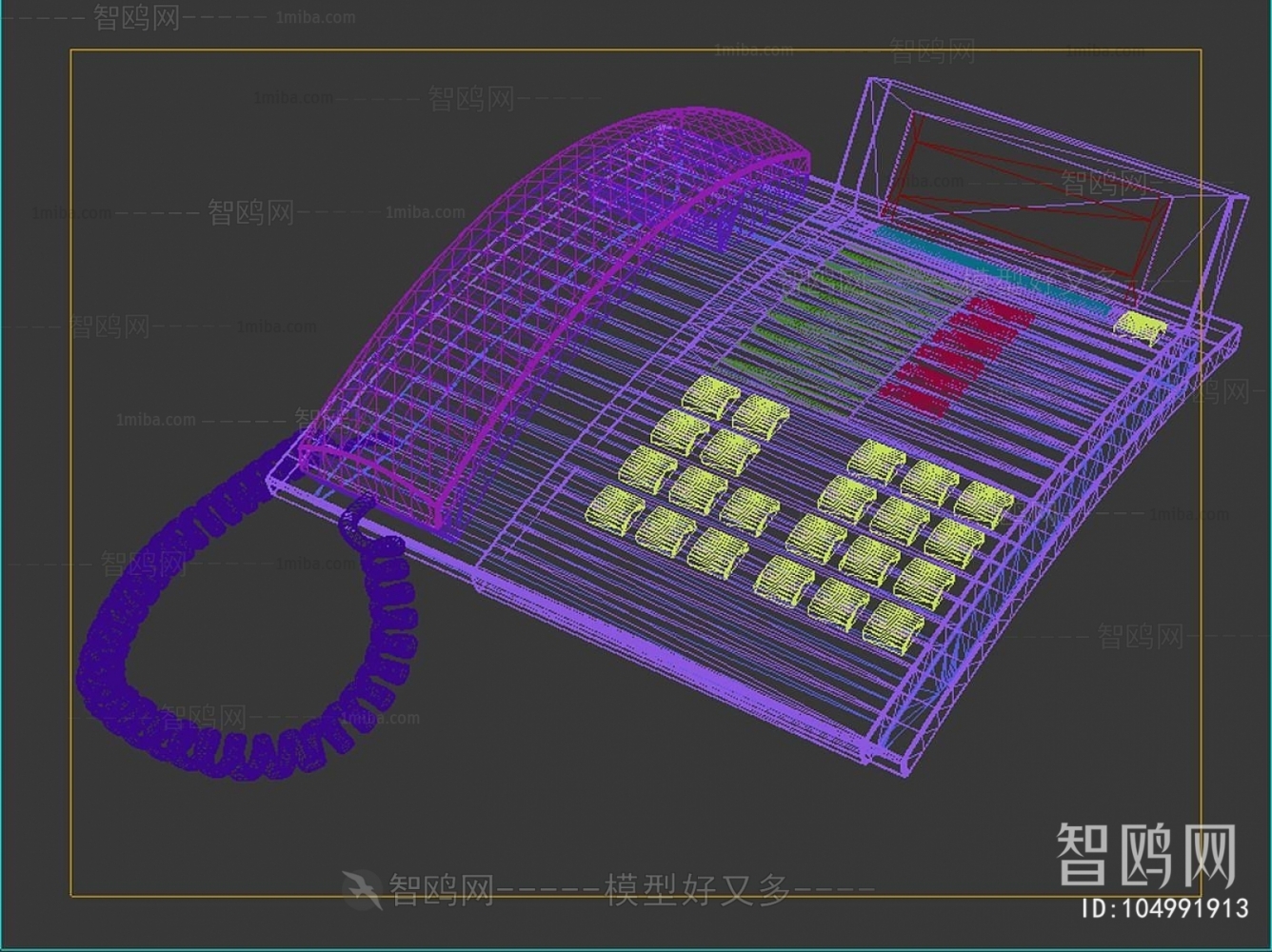The height and width of the screenshot is (952, 1272).
Task: Click the ID:104991913 label
Action: 1165,908
